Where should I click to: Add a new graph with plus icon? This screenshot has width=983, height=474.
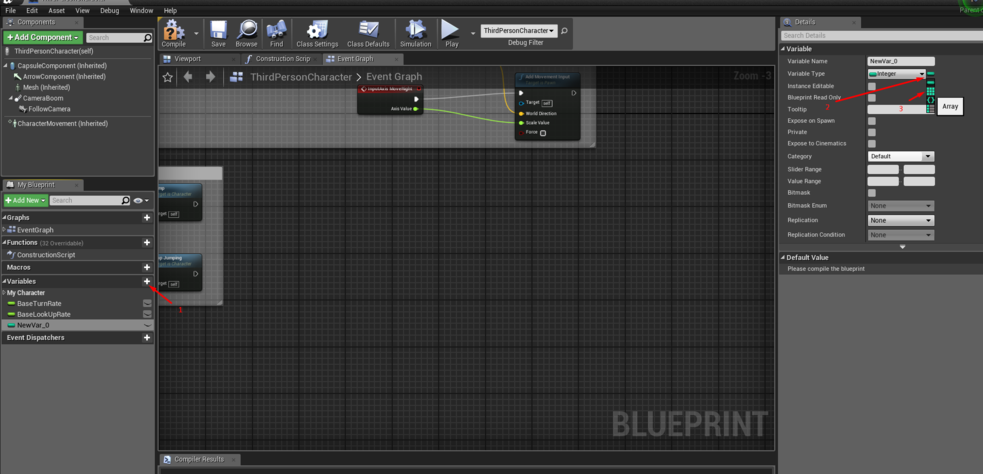tap(147, 218)
